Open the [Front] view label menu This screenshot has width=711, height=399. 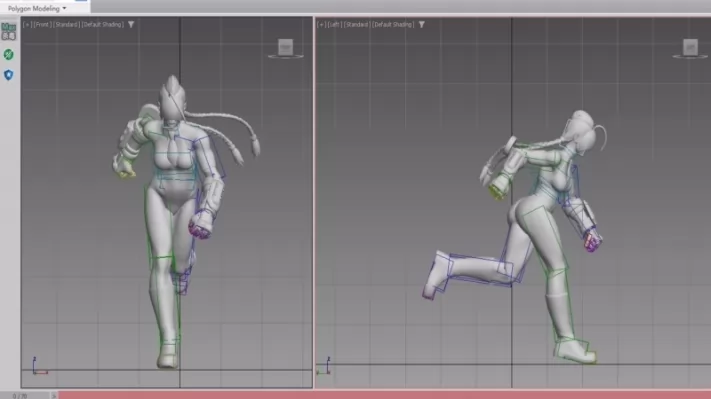coord(42,24)
